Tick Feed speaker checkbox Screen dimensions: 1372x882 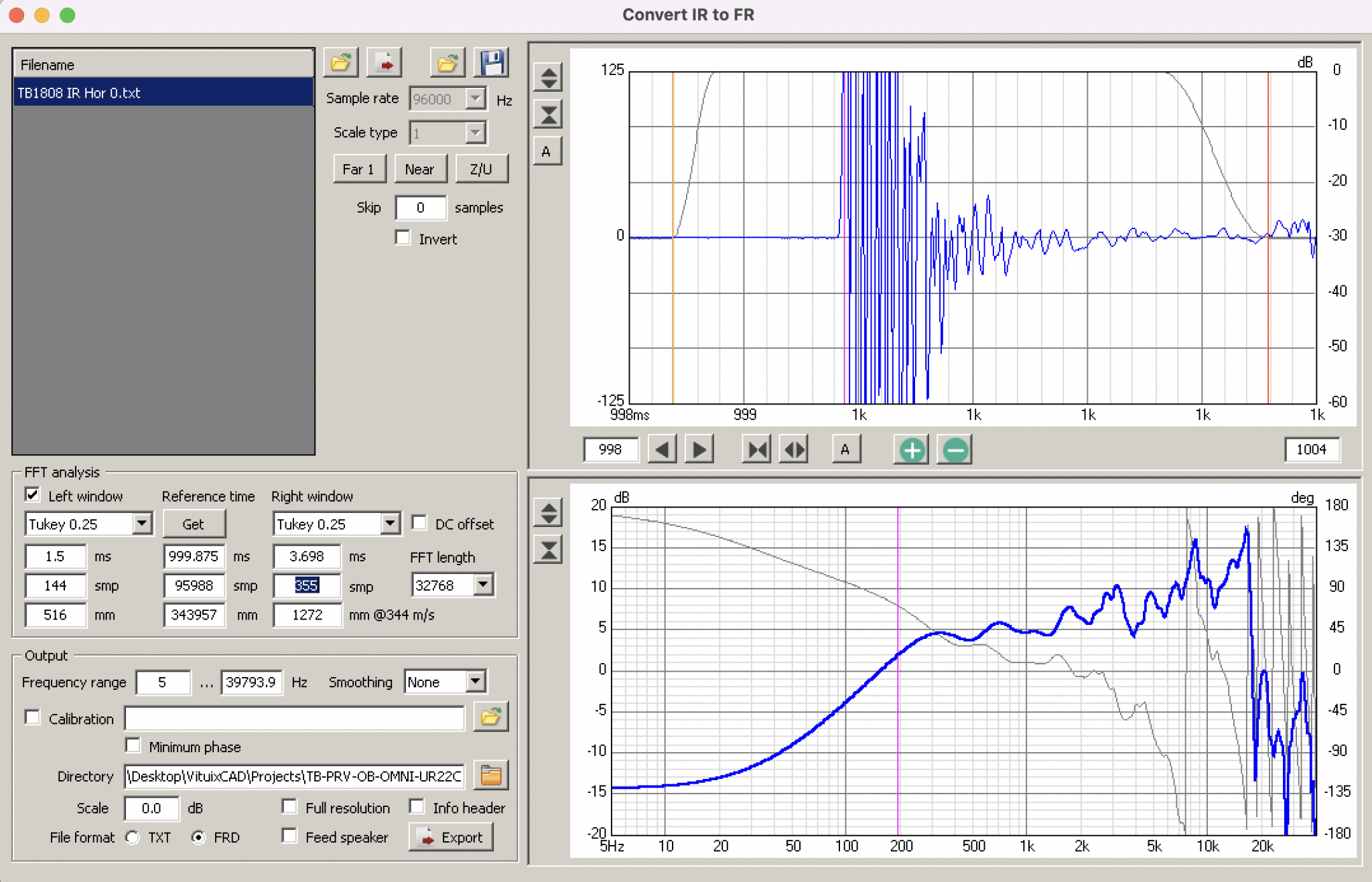(289, 836)
